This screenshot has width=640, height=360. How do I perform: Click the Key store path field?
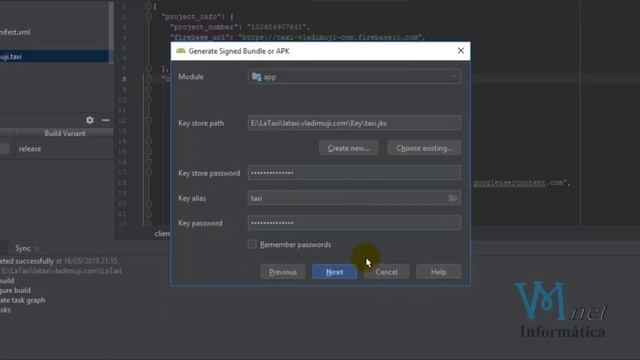[354, 123]
